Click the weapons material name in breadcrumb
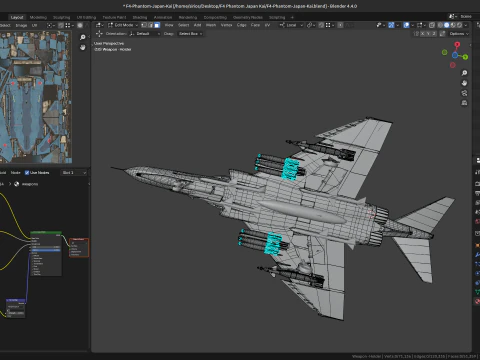This screenshot has width=480, height=360. (x=30, y=184)
